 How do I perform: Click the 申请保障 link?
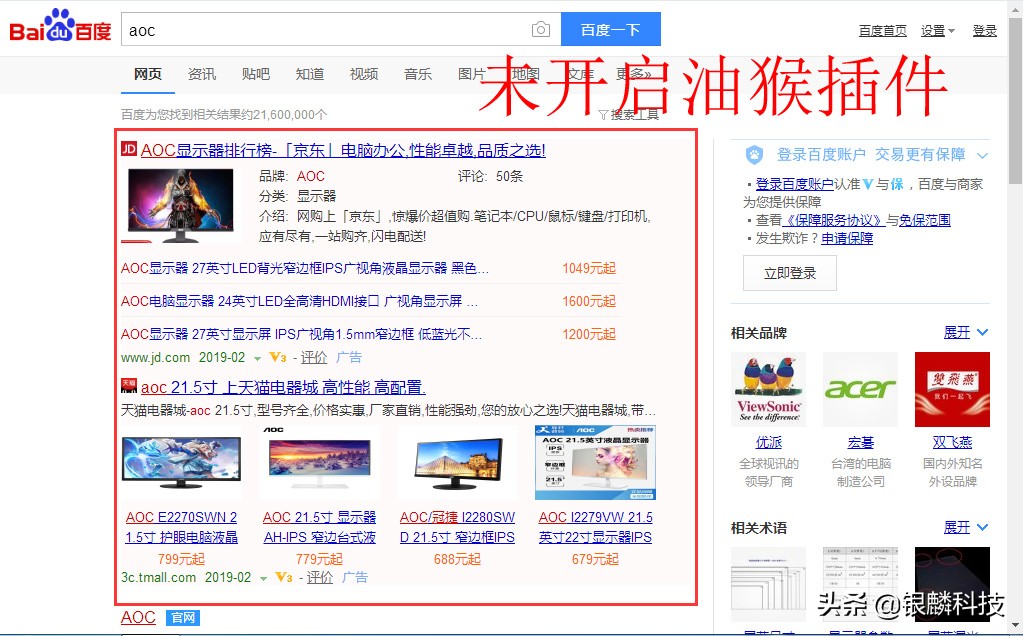click(847, 239)
